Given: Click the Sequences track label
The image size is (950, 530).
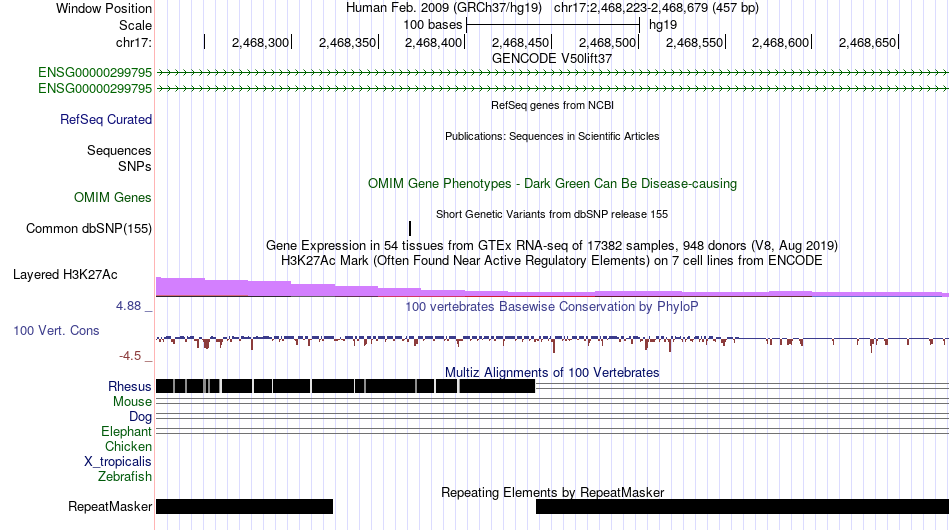Looking at the screenshot, I should [119, 150].
